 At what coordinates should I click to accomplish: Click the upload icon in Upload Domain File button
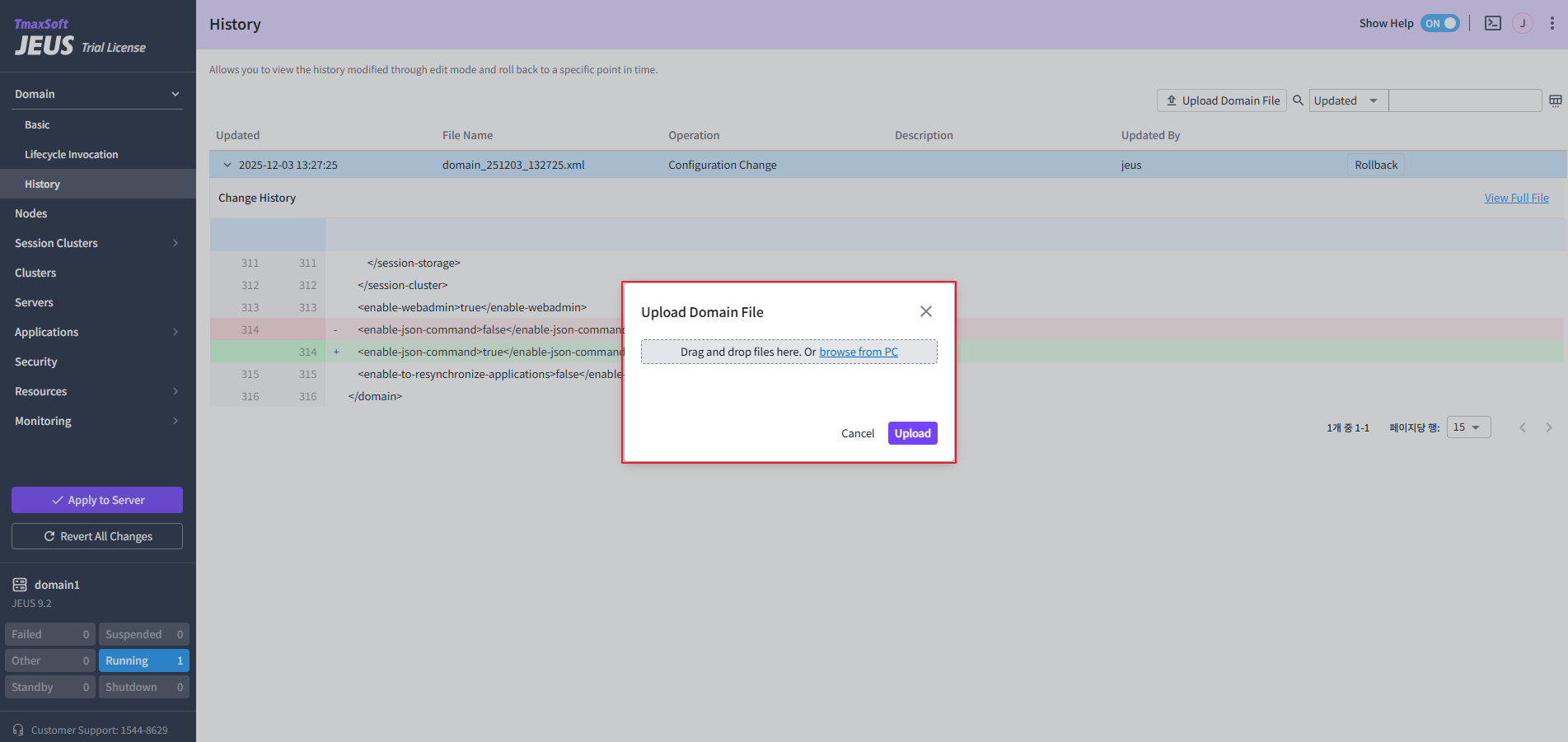(x=1172, y=100)
